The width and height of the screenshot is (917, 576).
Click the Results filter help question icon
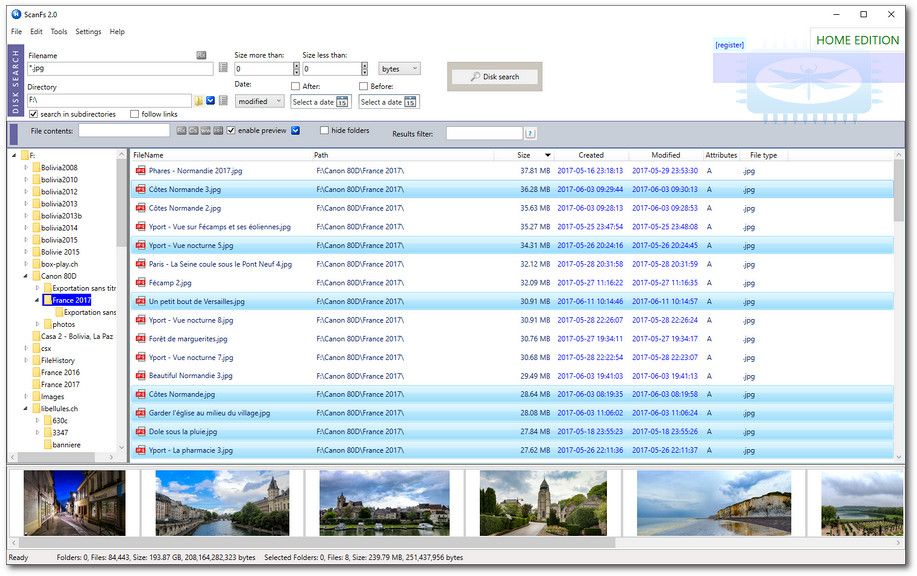(530, 133)
